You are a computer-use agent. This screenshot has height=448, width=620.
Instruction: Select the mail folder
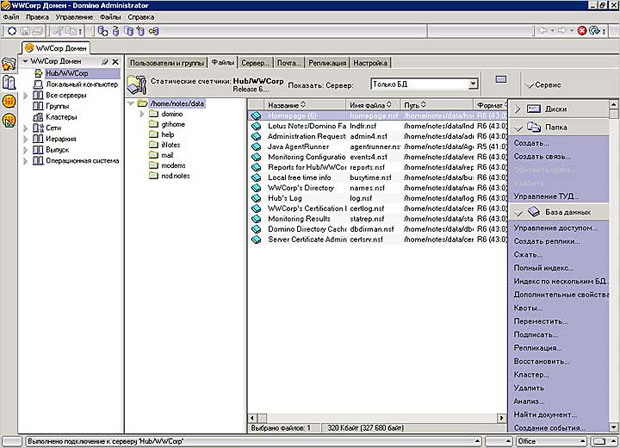tap(167, 155)
